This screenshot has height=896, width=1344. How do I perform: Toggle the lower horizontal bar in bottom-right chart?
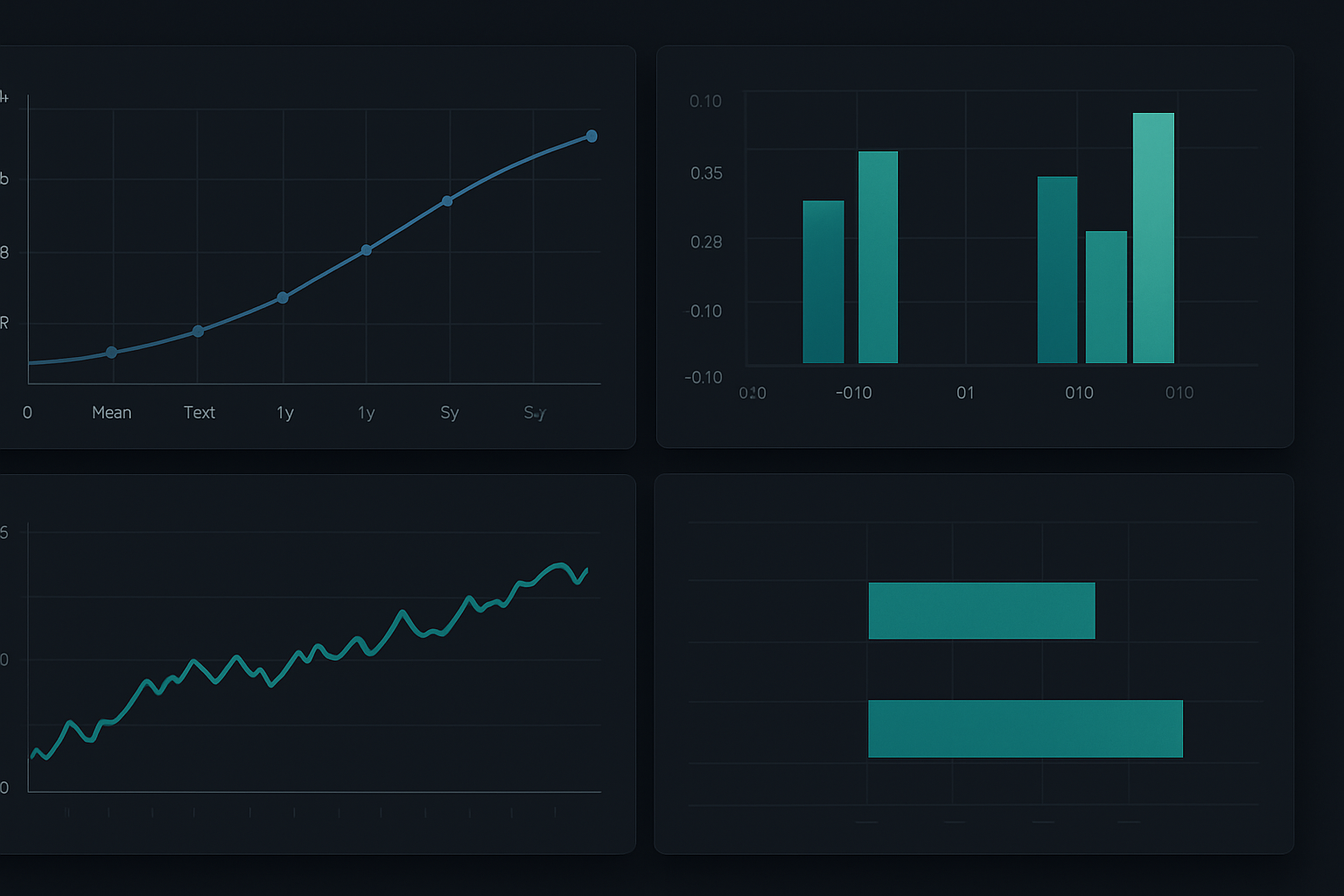pyautogui.click(x=1025, y=729)
